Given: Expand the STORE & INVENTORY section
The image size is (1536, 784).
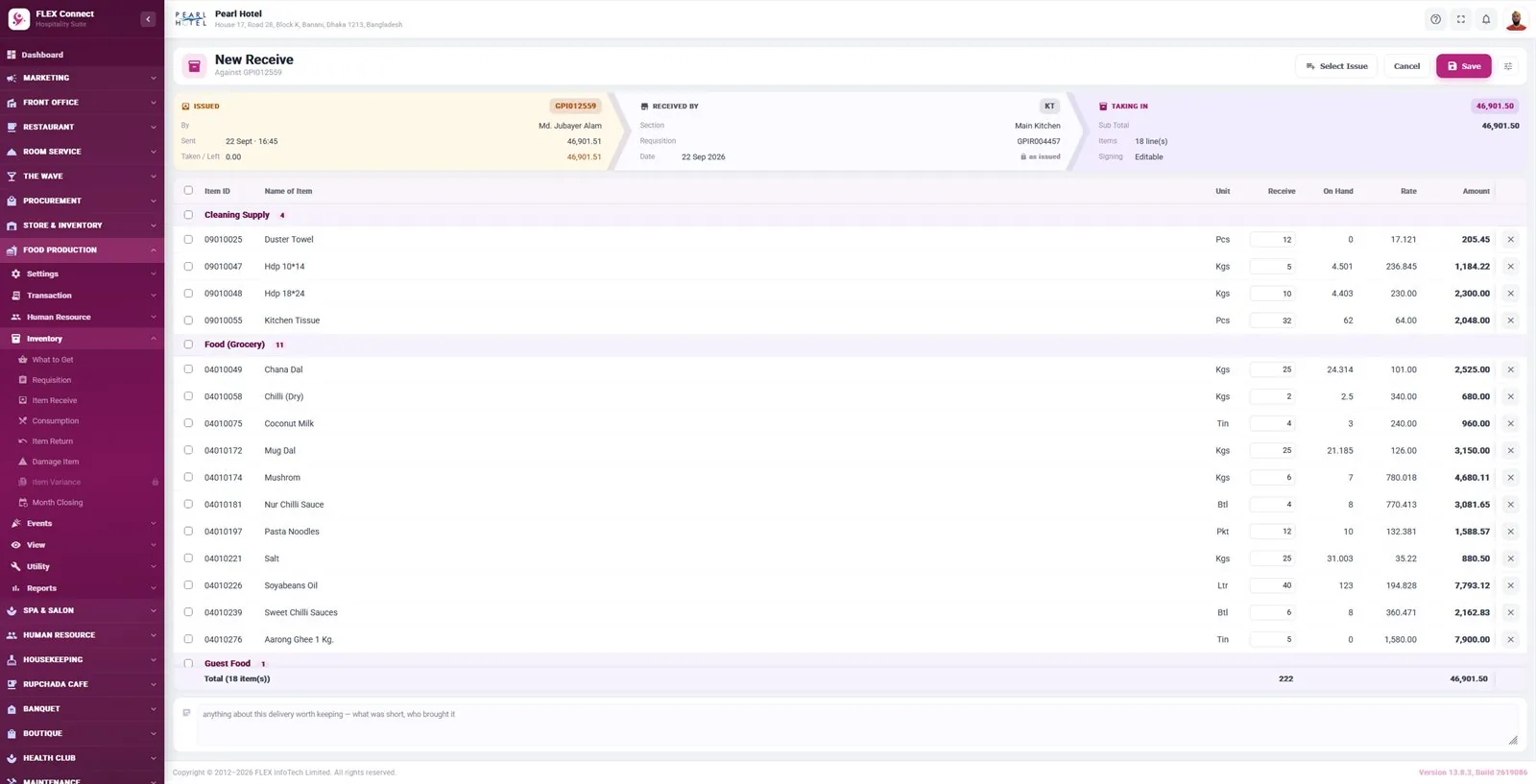Looking at the screenshot, I should point(82,226).
